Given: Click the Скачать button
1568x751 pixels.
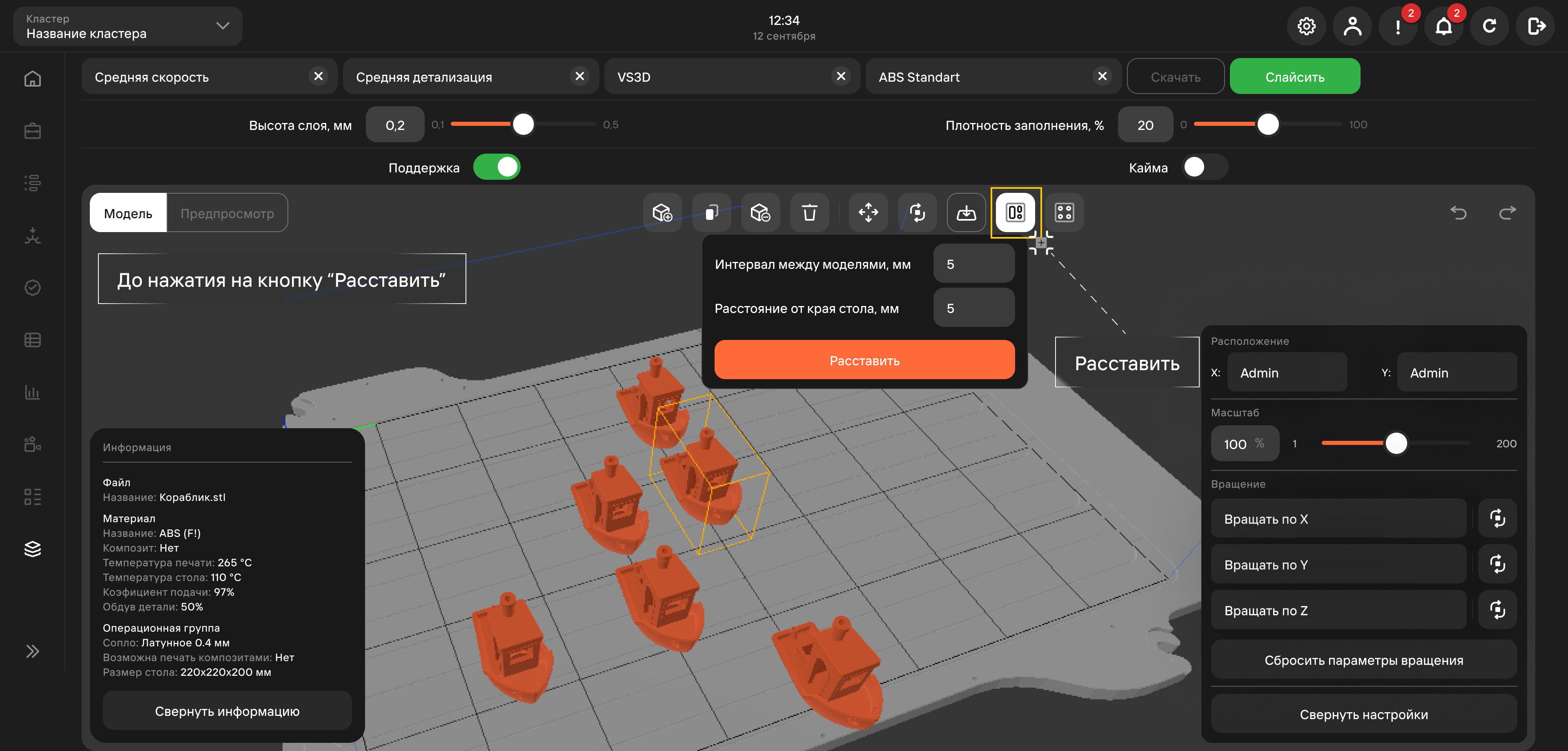Looking at the screenshot, I should click(1176, 77).
